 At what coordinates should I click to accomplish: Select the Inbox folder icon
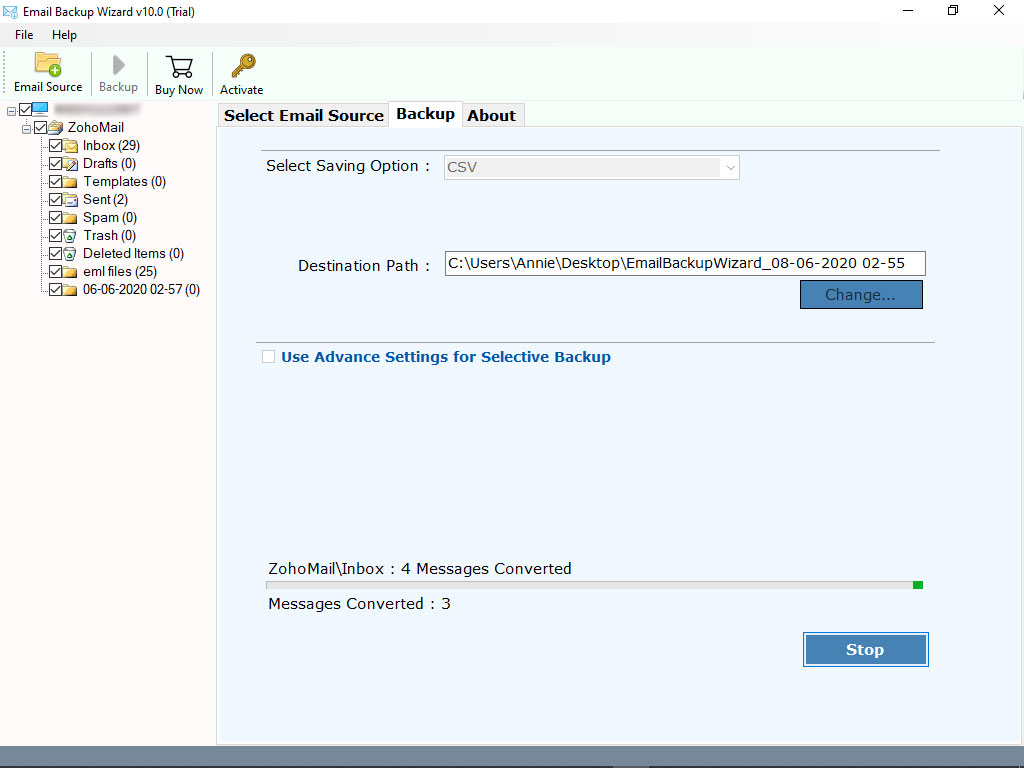tap(72, 145)
